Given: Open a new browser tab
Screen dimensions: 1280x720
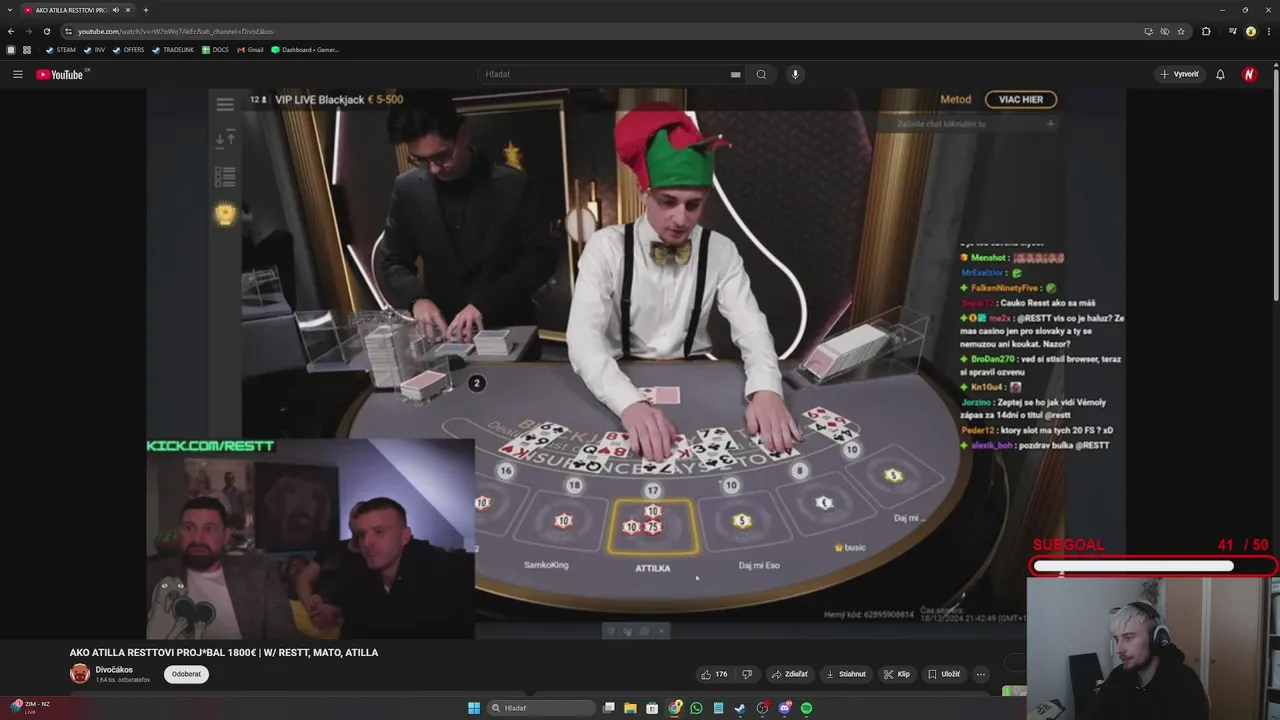Looking at the screenshot, I should coord(146,10).
